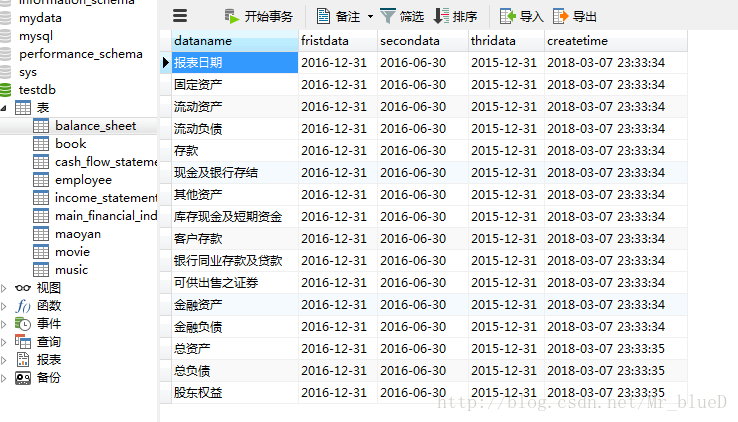Click the createtime column header
738x422 pixels.
coord(616,41)
